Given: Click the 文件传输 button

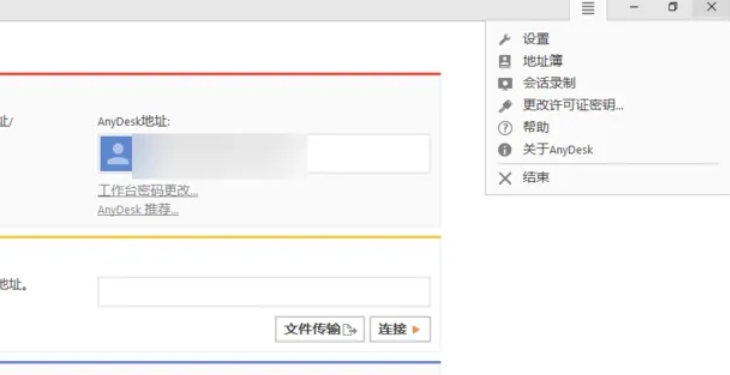Looking at the screenshot, I should pos(320,329).
